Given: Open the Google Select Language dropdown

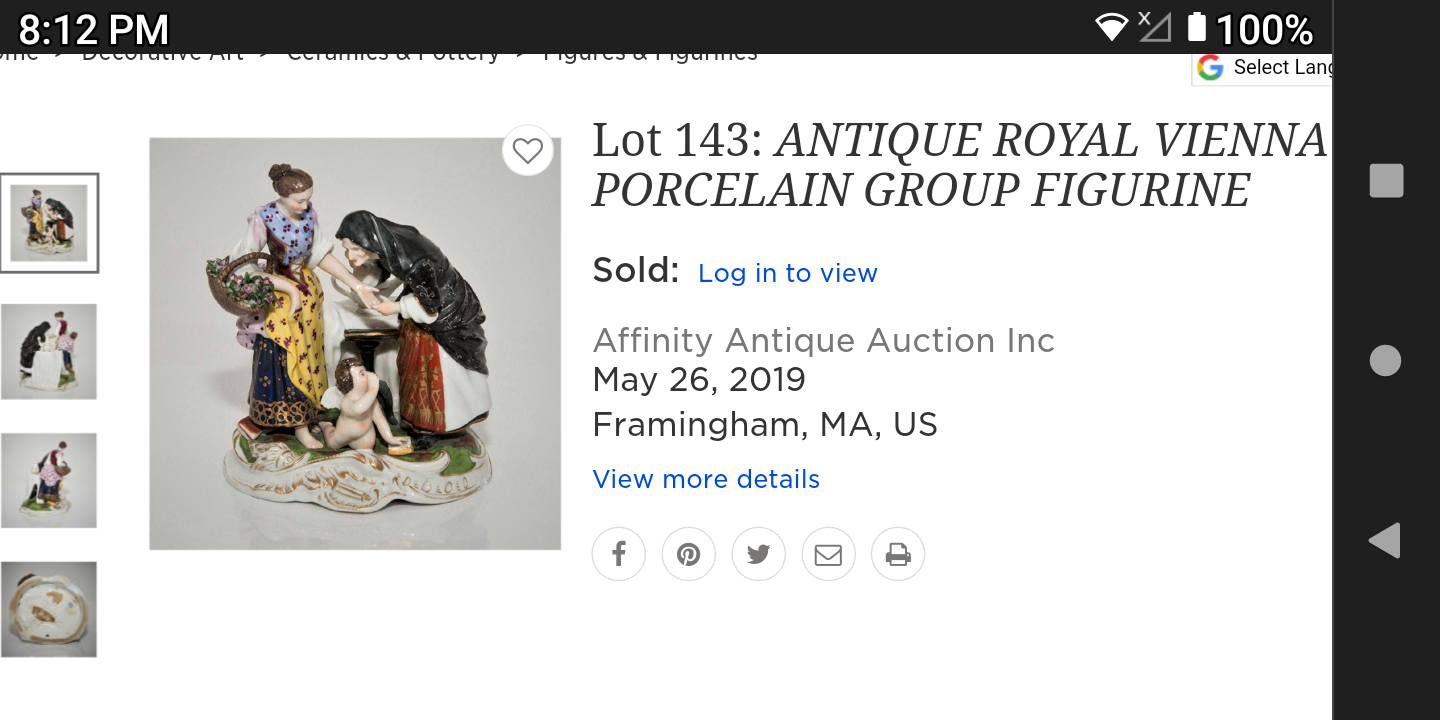Looking at the screenshot, I should (x=1265, y=68).
